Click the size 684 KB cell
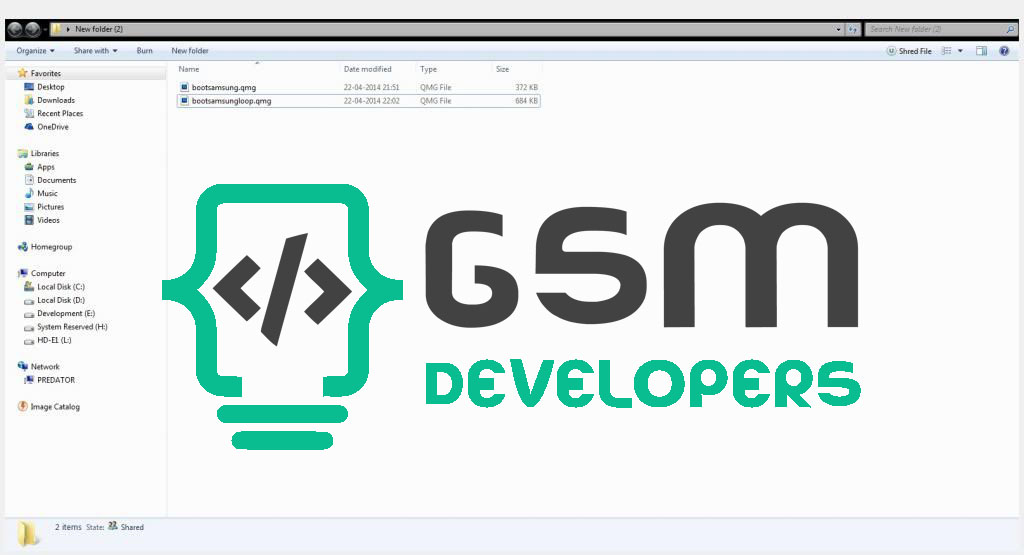 tap(526, 101)
